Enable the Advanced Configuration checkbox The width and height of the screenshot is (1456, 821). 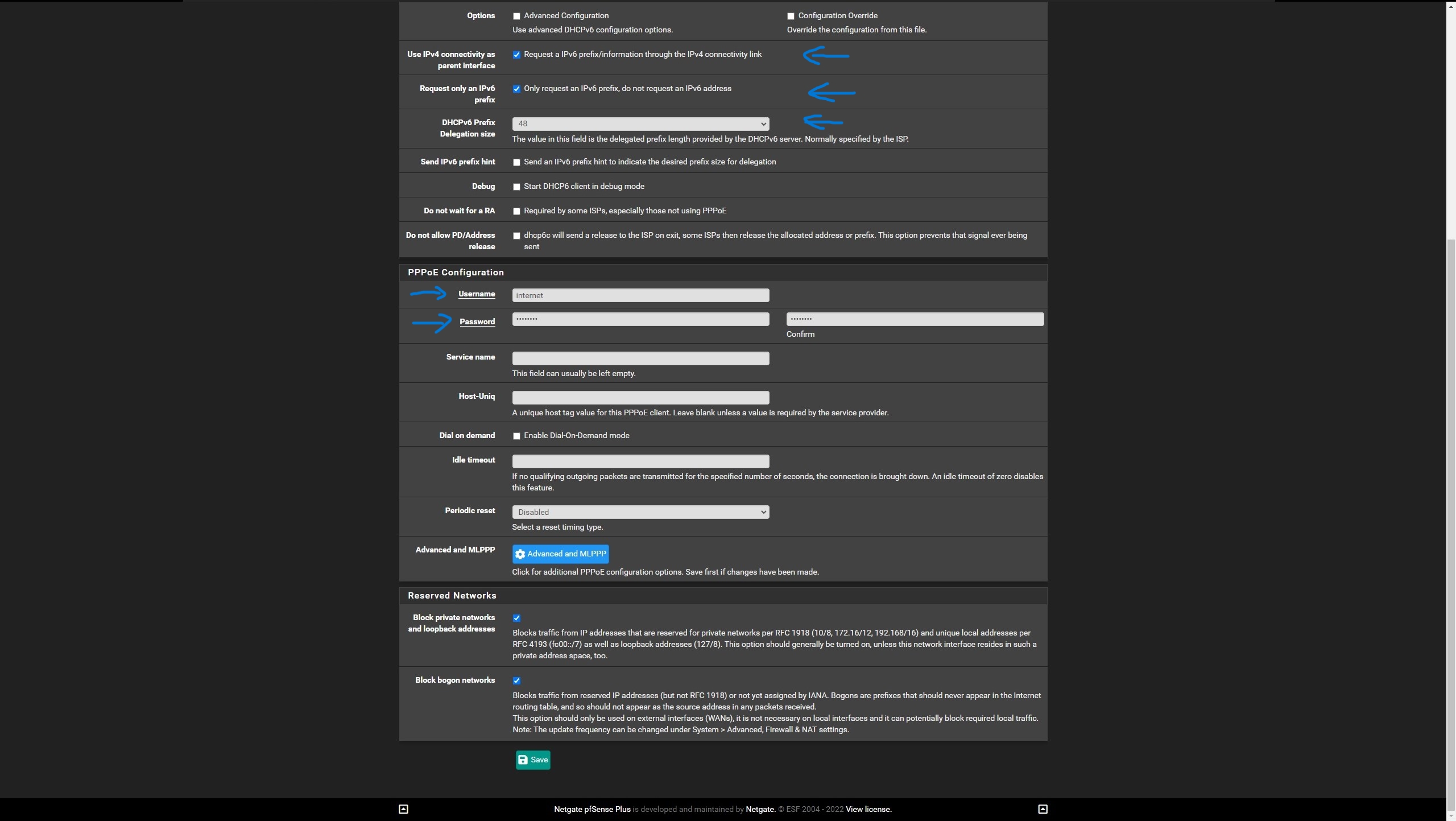(x=516, y=16)
